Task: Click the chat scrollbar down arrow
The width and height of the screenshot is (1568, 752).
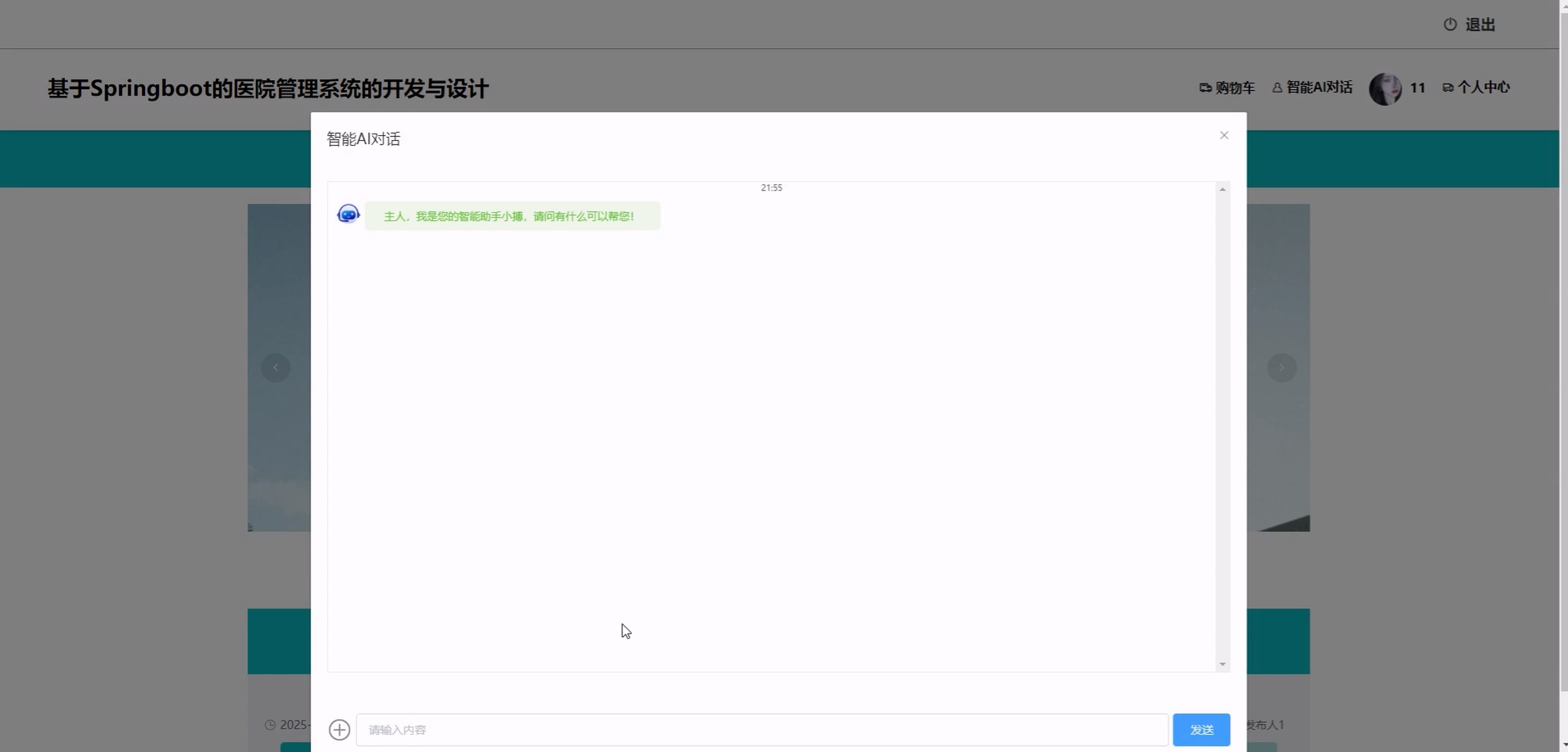Action: point(1222,664)
